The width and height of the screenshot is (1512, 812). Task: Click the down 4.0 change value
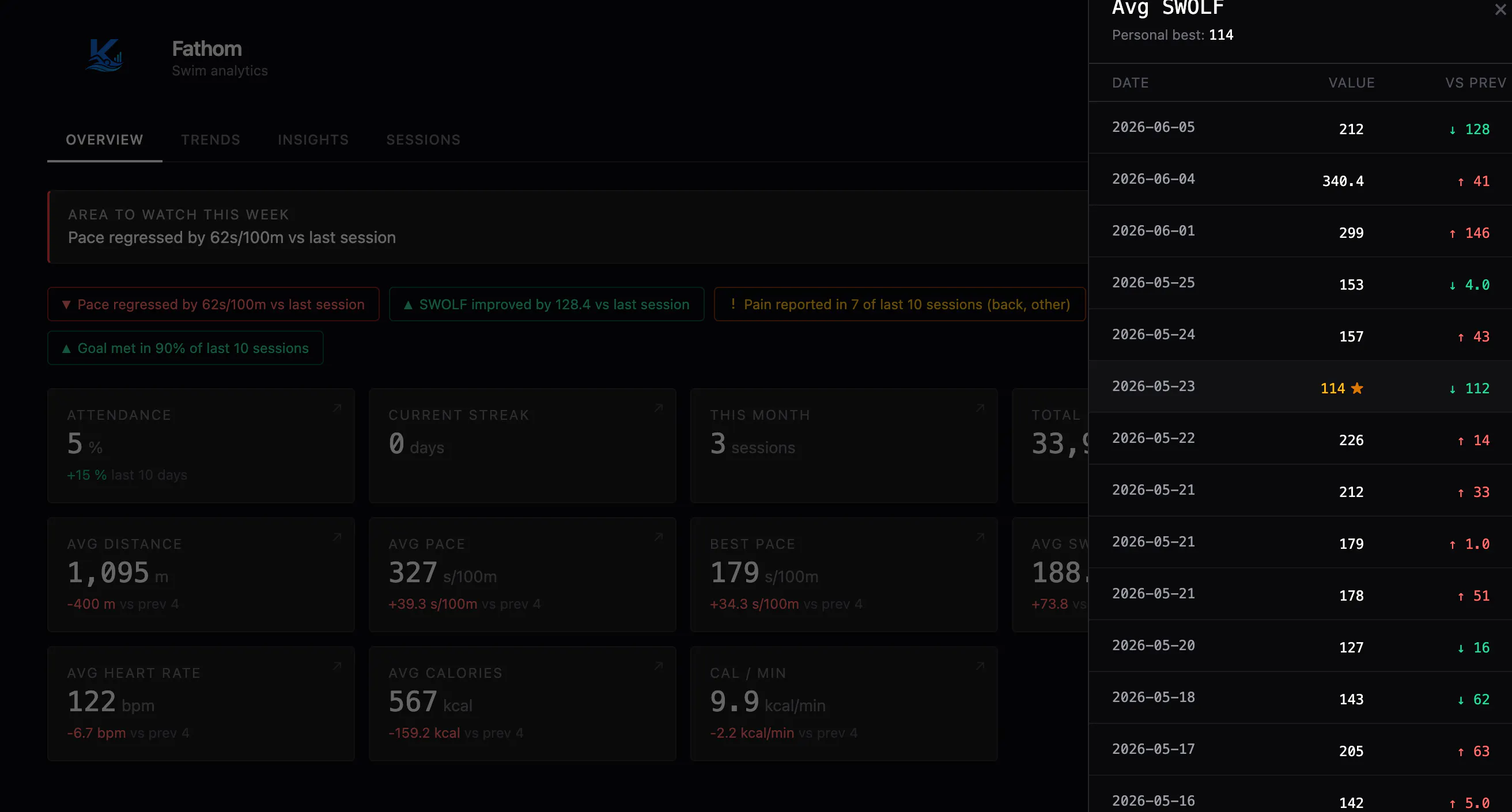click(1469, 284)
